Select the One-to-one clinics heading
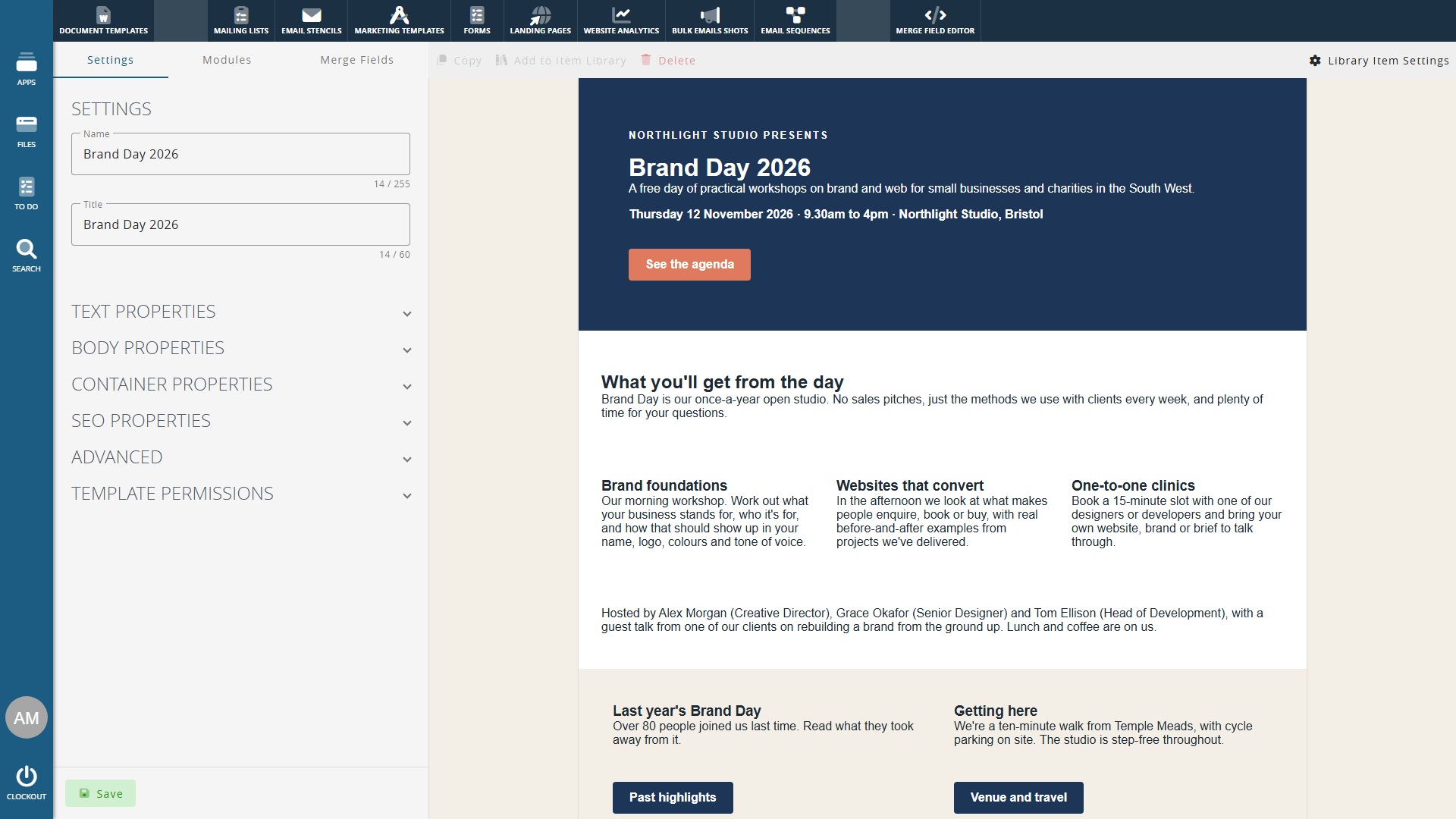Image resolution: width=1456 pixels, height=819 pixels. coord(1133,485)
